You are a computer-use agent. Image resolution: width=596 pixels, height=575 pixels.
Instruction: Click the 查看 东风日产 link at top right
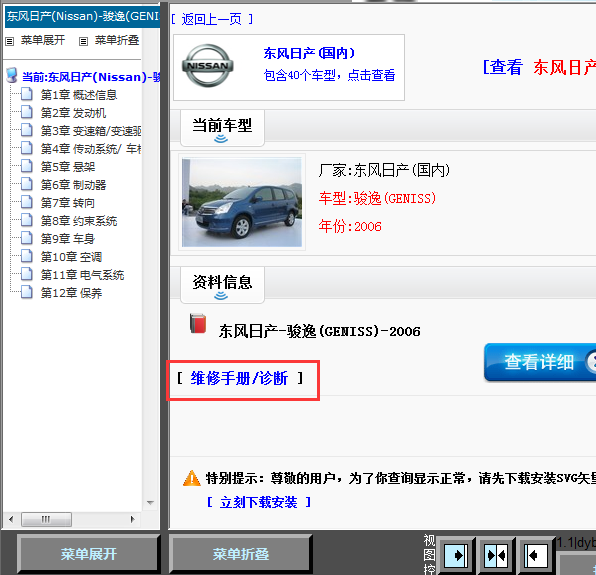539,67
